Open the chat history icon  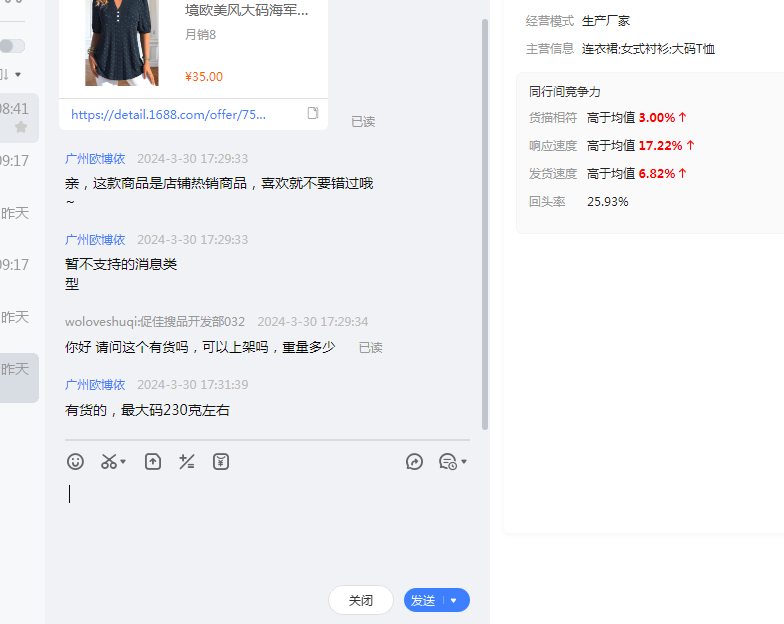(x=447, y=461)
